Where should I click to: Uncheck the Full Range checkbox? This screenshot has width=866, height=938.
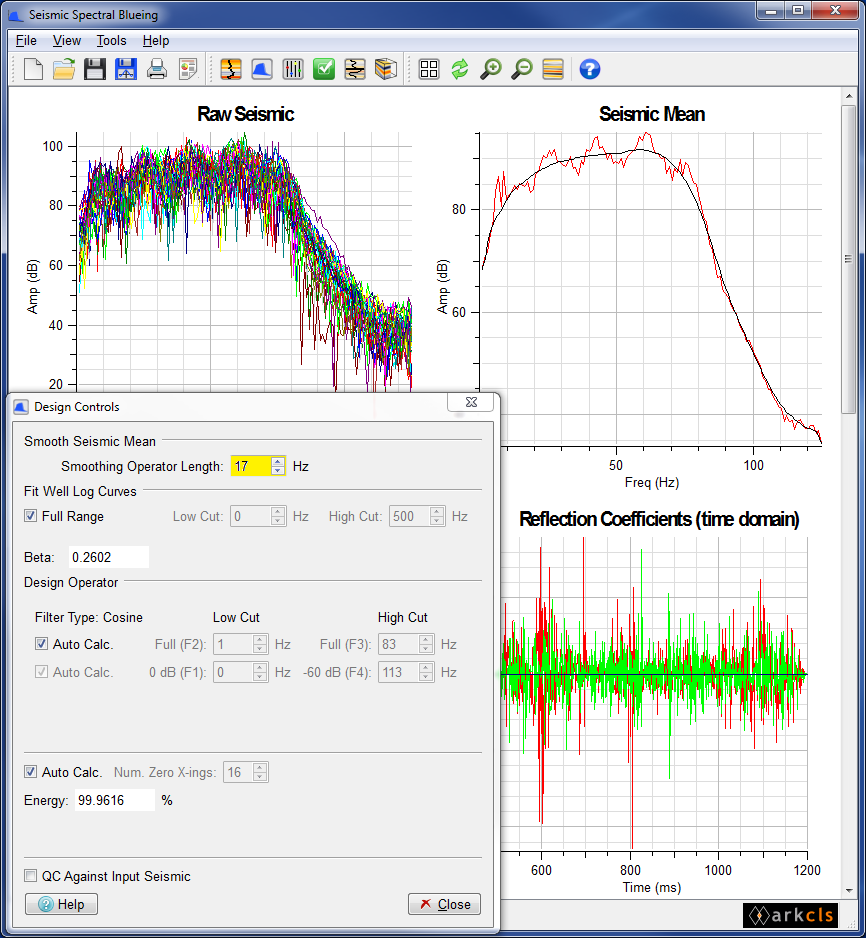click(31, 516)
